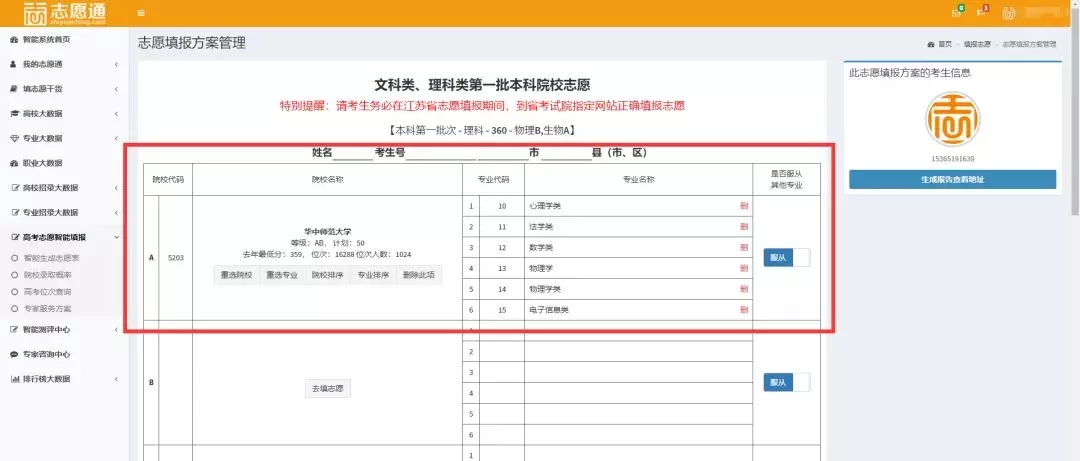Click the 首页 breadcrumb link

944,45
